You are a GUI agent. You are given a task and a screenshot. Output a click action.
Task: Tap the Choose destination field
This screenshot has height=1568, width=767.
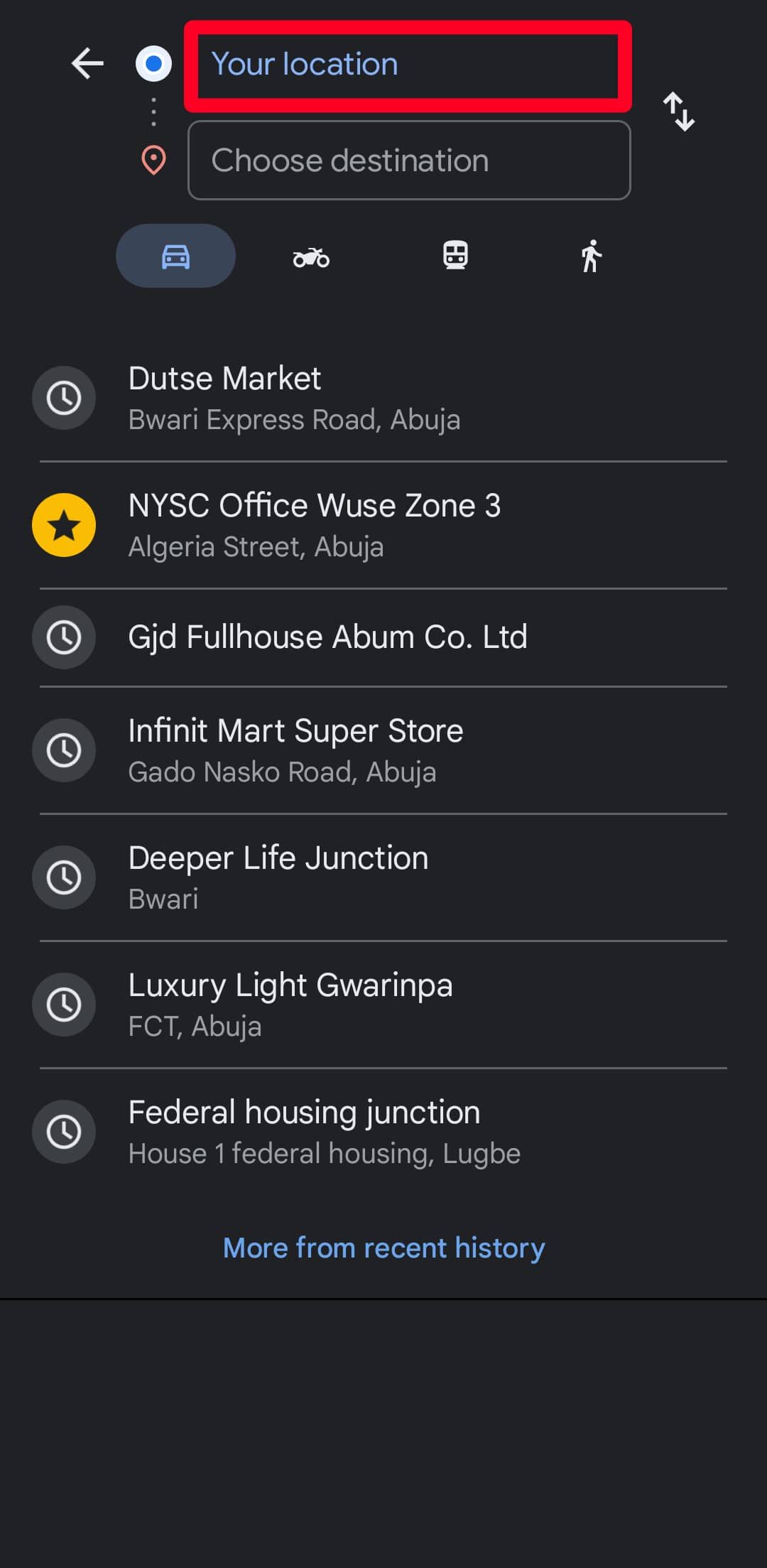pyautogui.click(x=409, y=161)
